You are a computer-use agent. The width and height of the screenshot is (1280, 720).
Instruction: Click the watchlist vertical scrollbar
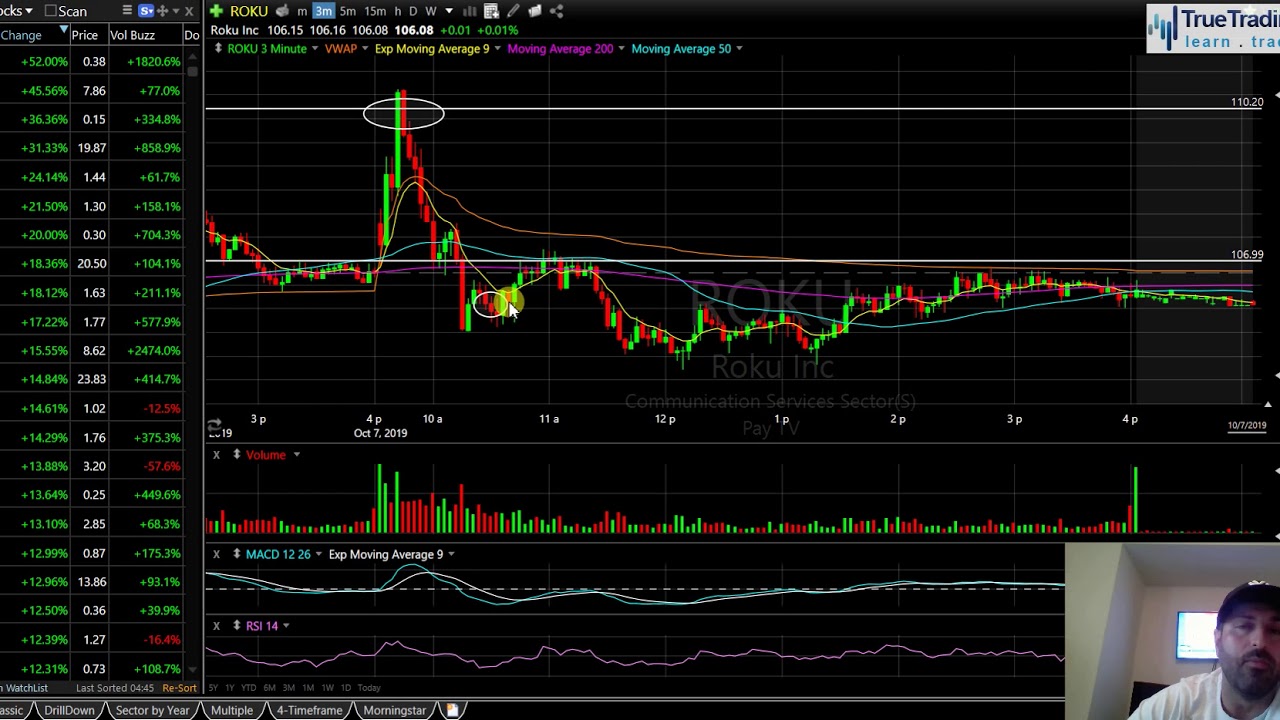point(193,74)
